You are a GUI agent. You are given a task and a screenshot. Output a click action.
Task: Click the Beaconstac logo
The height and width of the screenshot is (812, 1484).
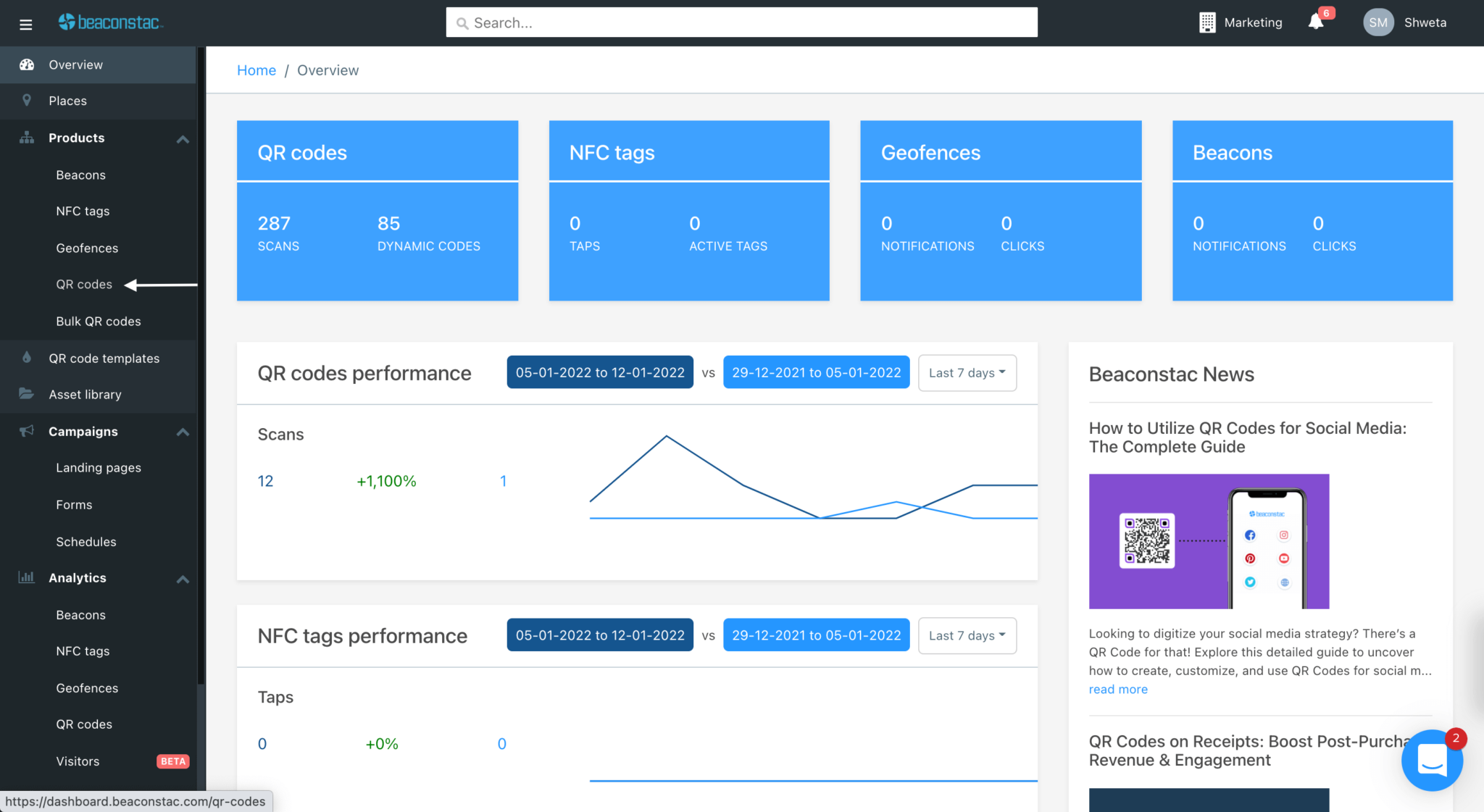pyautogui.click(x=110, y=22)
